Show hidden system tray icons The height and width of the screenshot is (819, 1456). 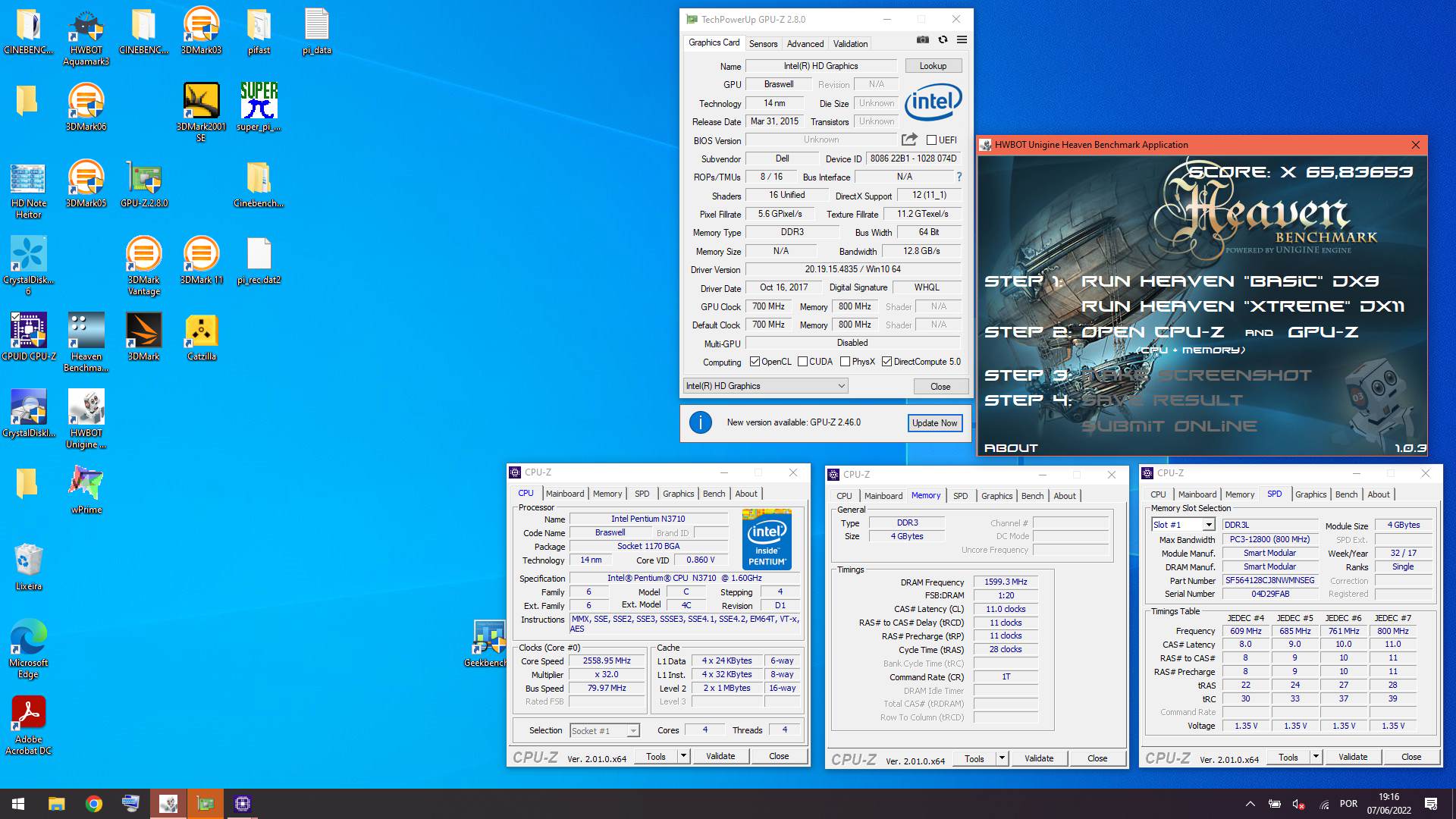pos(1250,804)
